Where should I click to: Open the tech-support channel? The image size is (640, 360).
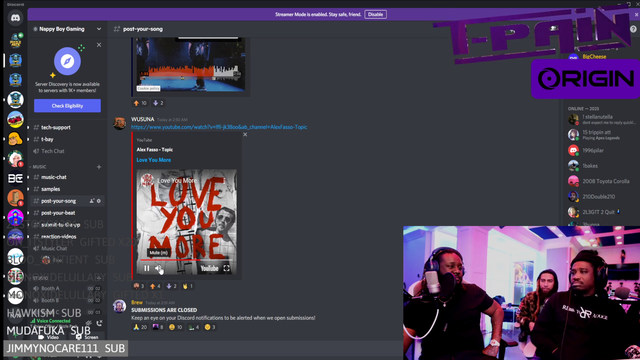pyautogui.click(x=56, y=127)
